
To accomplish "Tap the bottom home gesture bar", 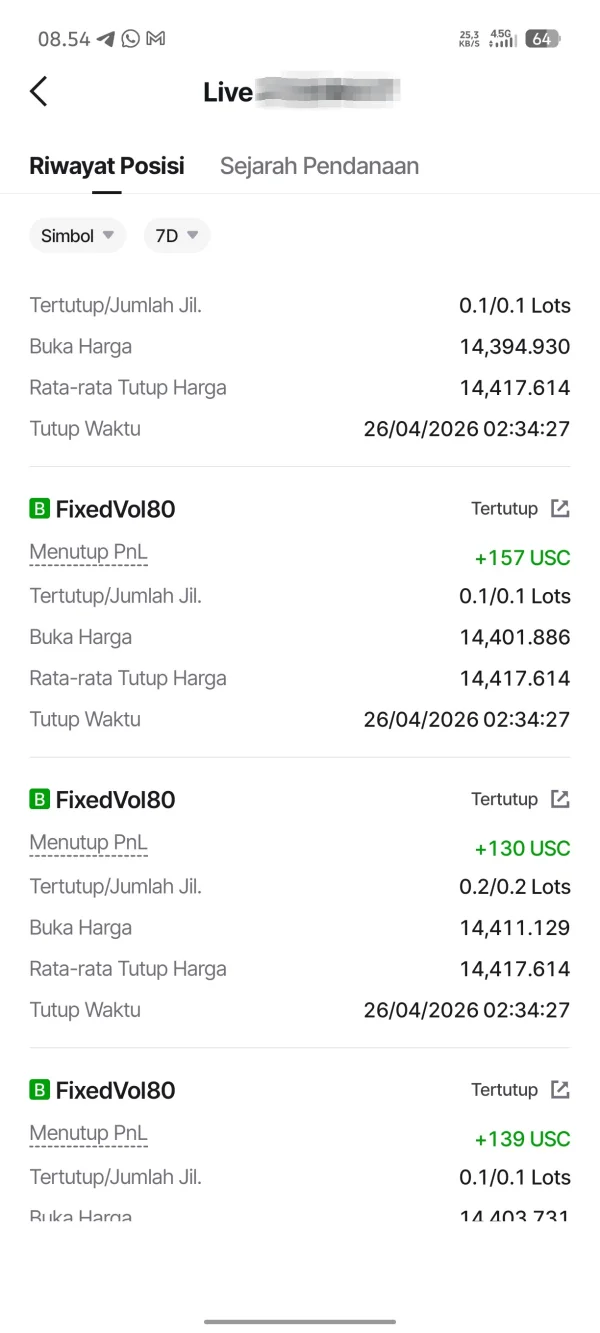I will coord(300,1322).
